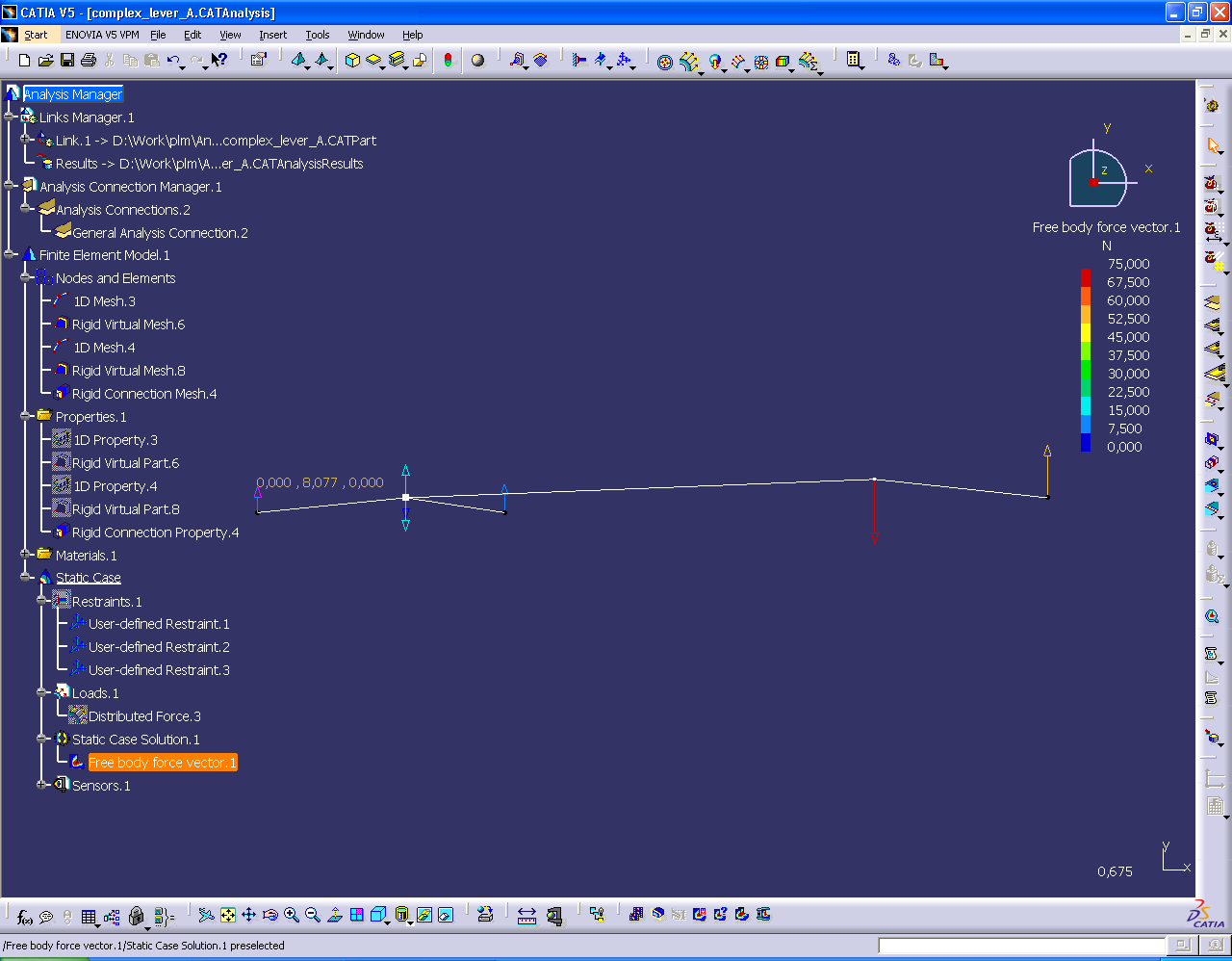Collapse the Loads.1 branch
Viewport: 1232px width, 961px height.
click(42, 692)
